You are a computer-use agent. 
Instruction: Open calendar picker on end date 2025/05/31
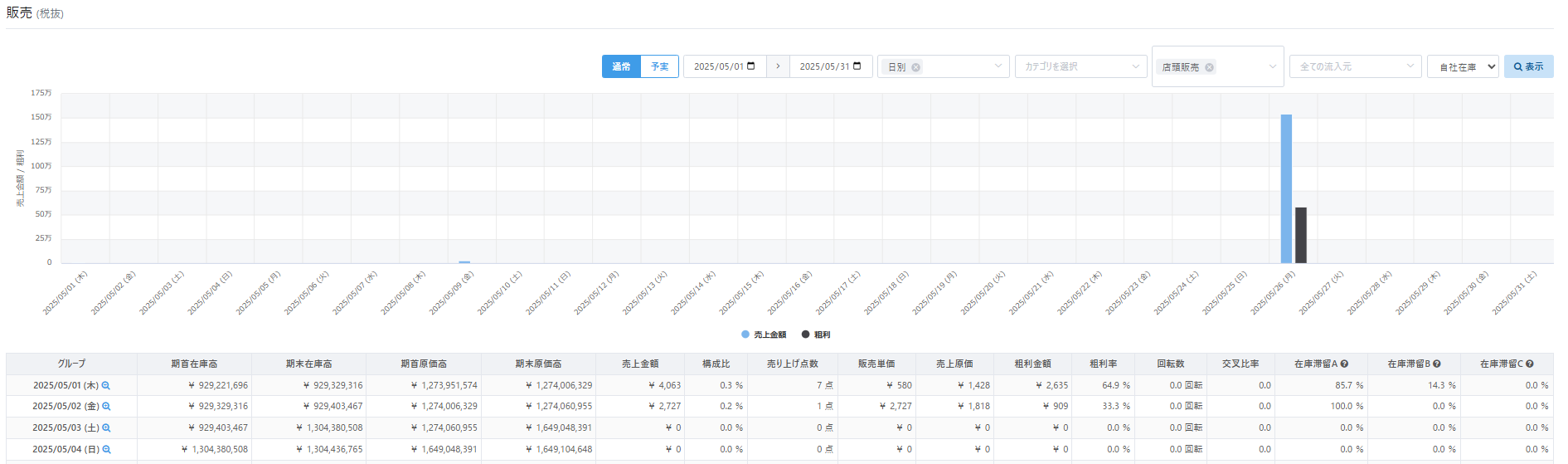coord(857,66)
